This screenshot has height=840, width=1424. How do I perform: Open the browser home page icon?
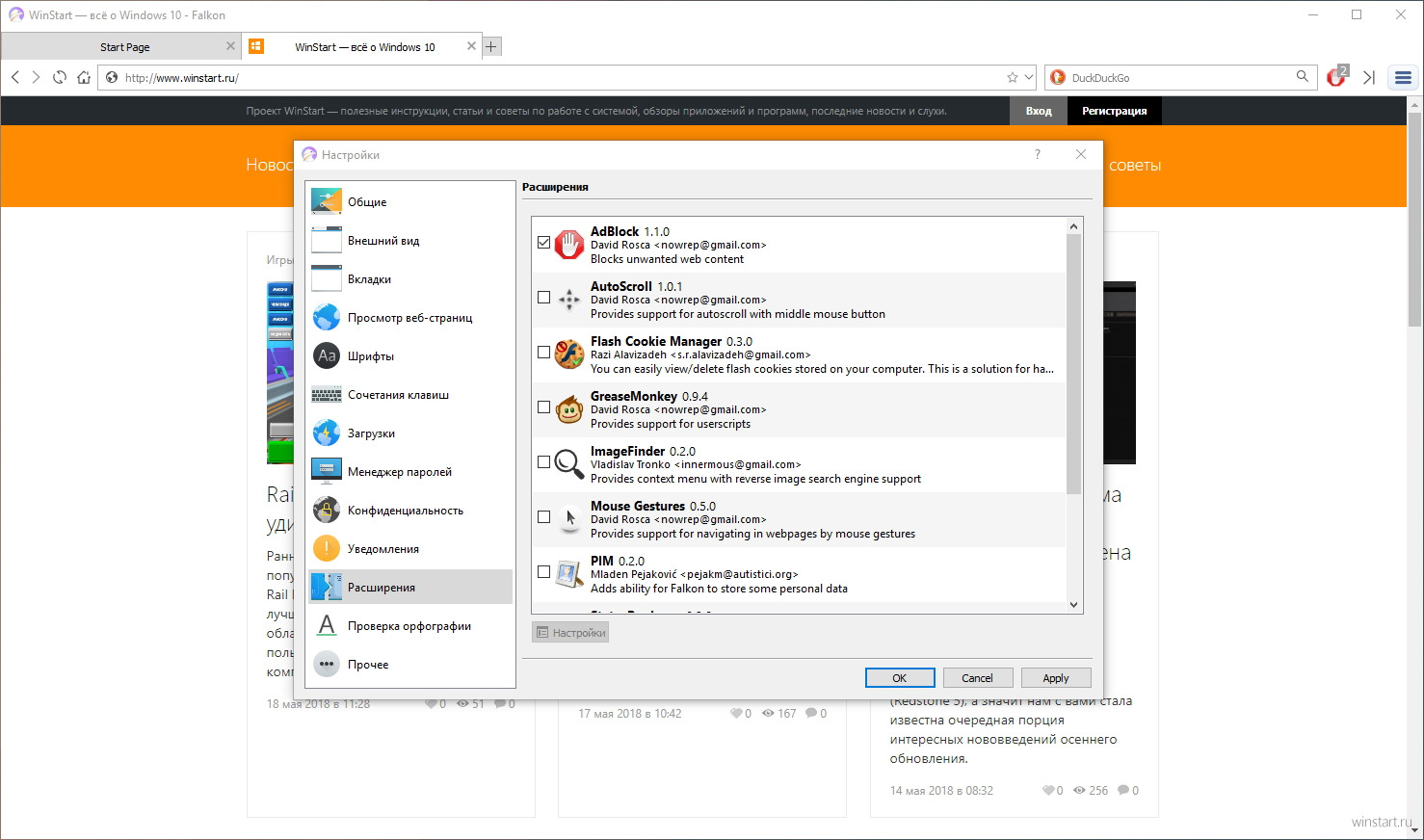pyautogui.click(x=84, y=77)
